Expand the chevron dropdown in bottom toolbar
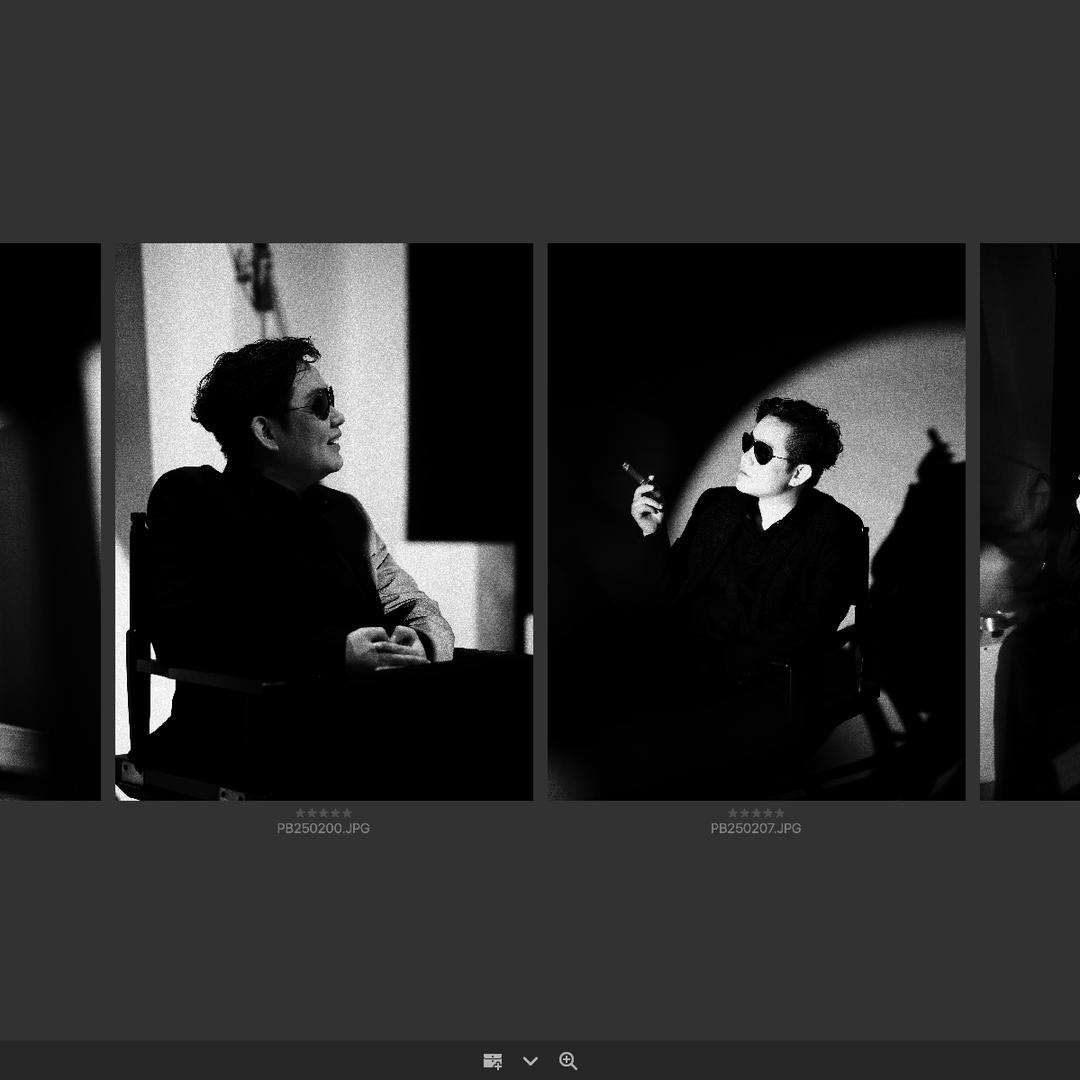This screenshot has height=1080, width=1080. [x=530, y=1061]
